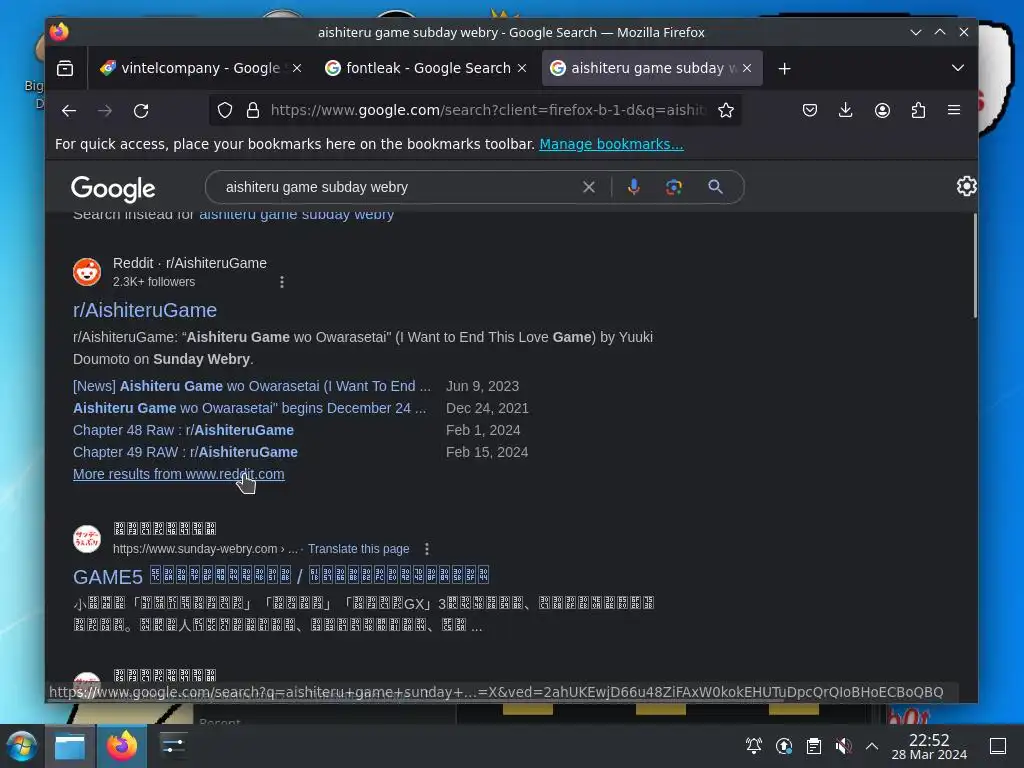
Task: Search by image with Google Lens
Action: 674,187
